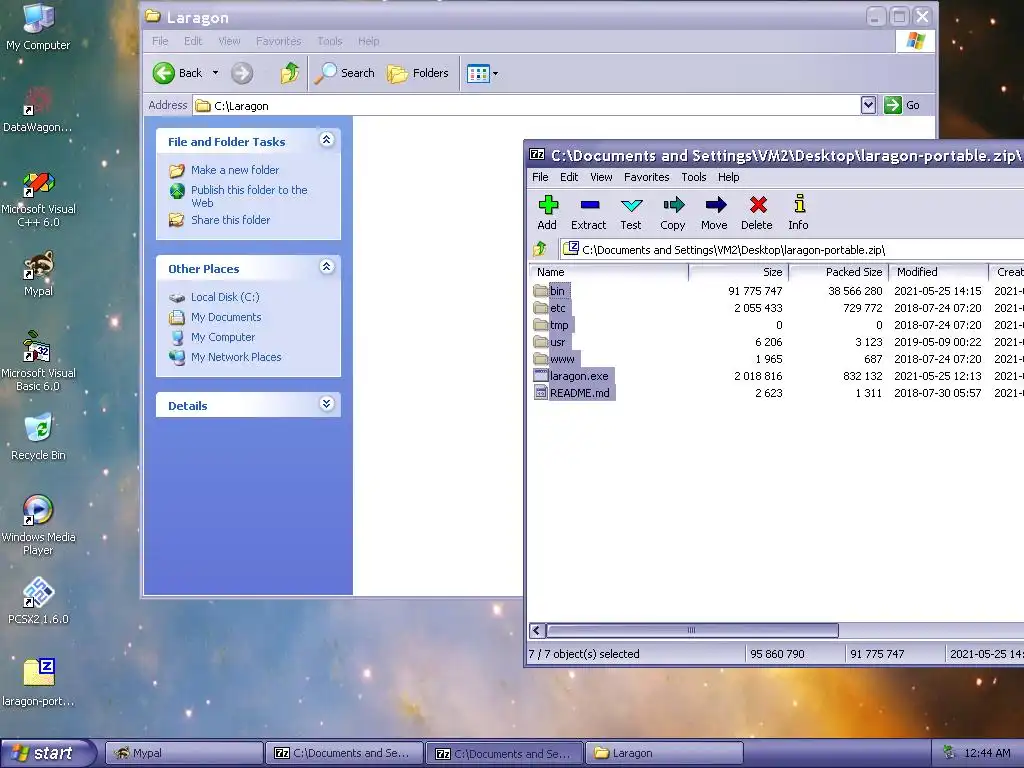1024x768 pixels.
Task: Toggle the Folders pane in Laragon window
Action: click(418, 73)
